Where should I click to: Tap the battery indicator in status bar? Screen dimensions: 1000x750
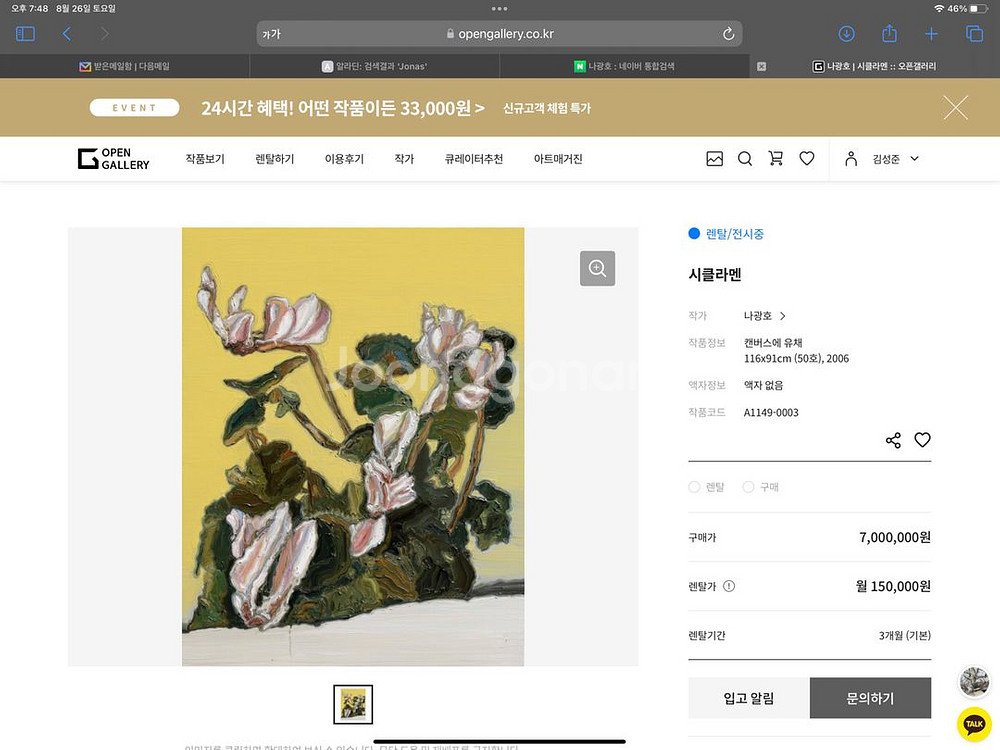(x=978, y=9)
